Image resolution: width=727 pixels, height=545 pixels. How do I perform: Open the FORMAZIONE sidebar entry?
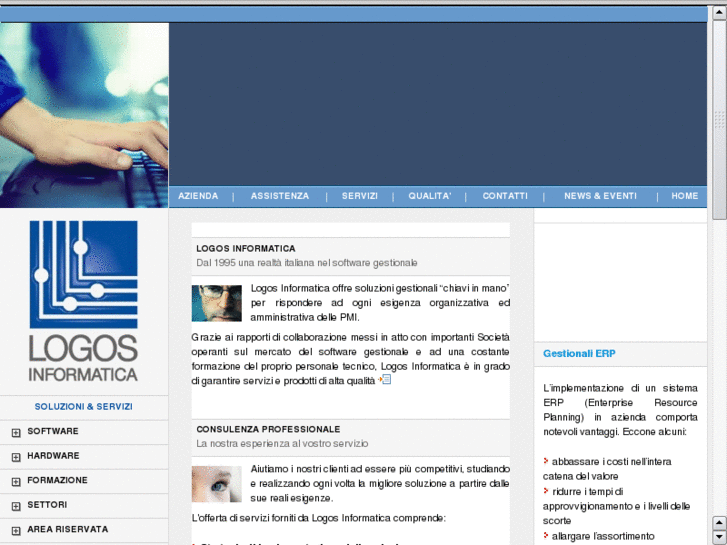(57, 481)
